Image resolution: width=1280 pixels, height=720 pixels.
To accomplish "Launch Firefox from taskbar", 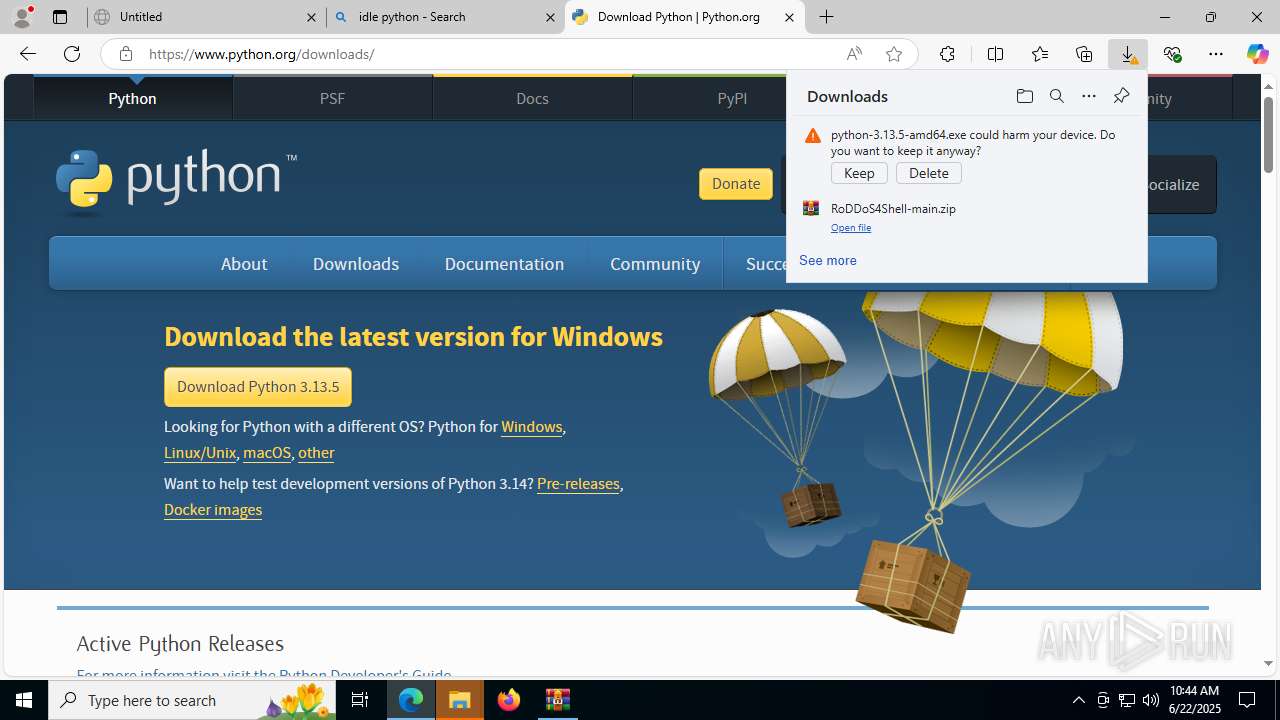I will (x=509, y=700).
